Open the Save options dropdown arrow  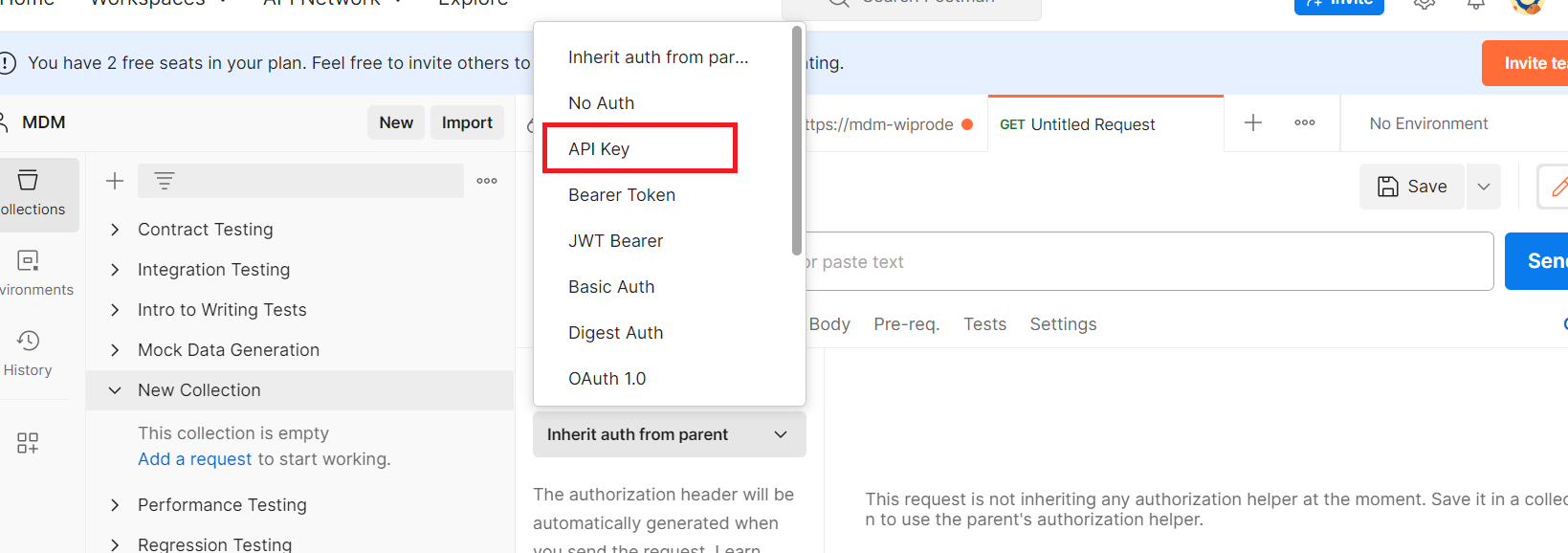pos(1484,187)
